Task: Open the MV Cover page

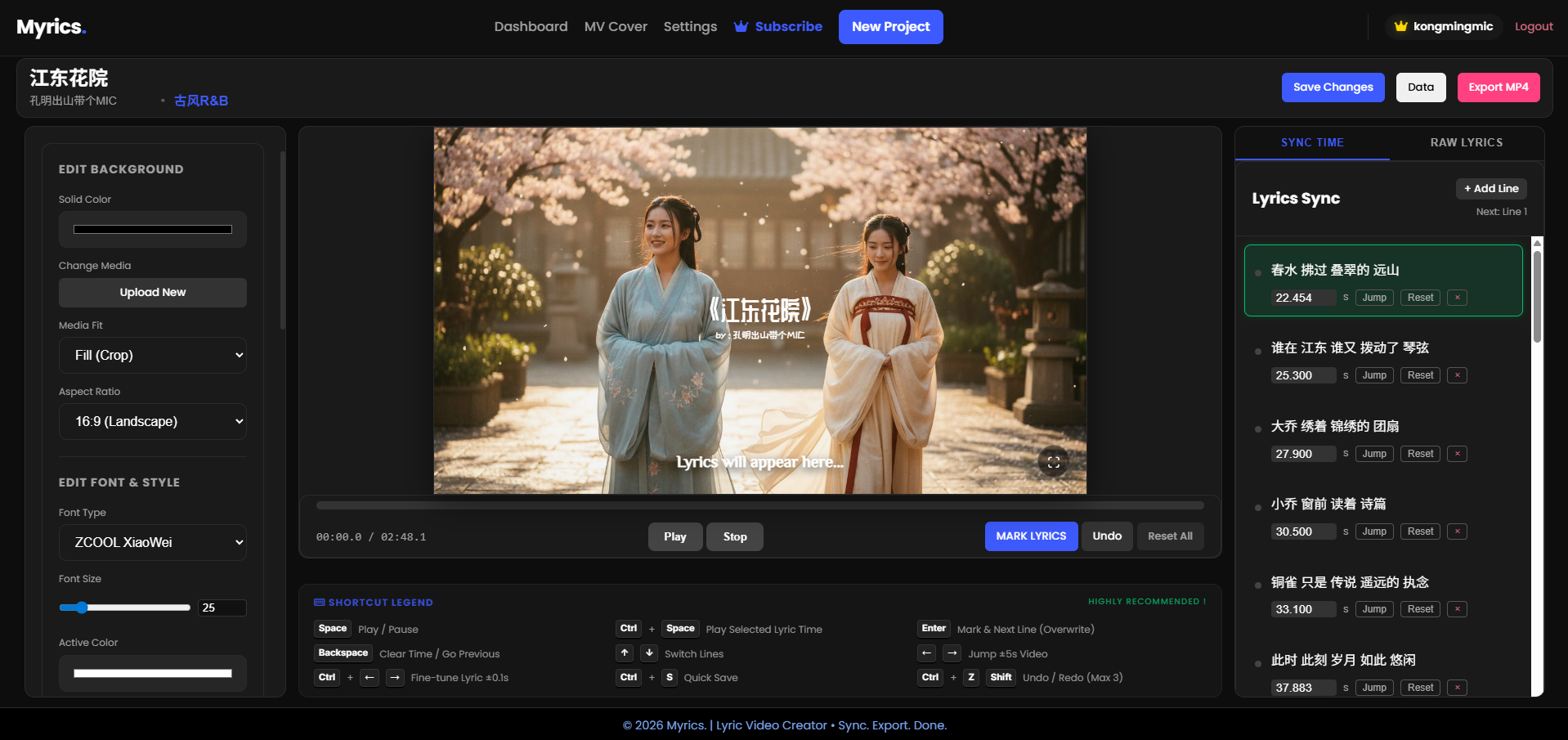Action: pyautogui.click(x=615, y=26)
